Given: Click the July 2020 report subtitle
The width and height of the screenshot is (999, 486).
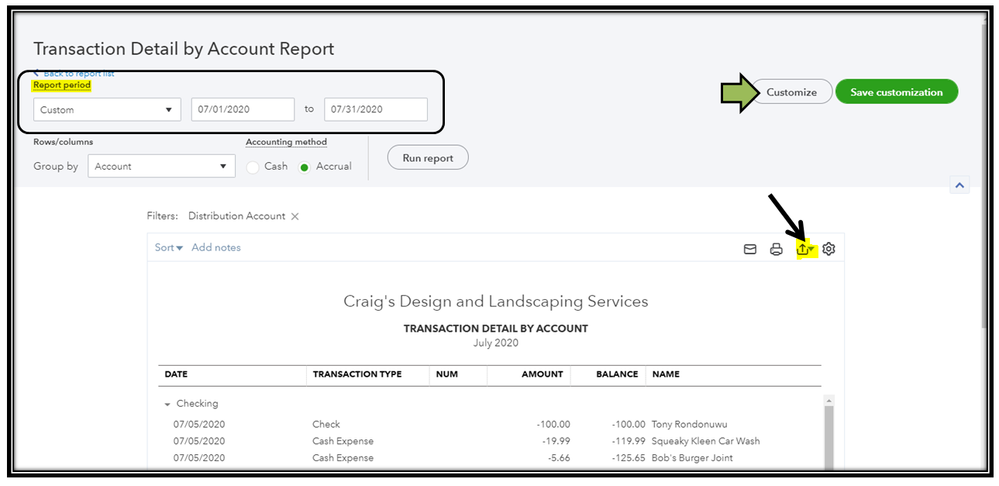Looking at the screenshot, I should coord(496,343).
